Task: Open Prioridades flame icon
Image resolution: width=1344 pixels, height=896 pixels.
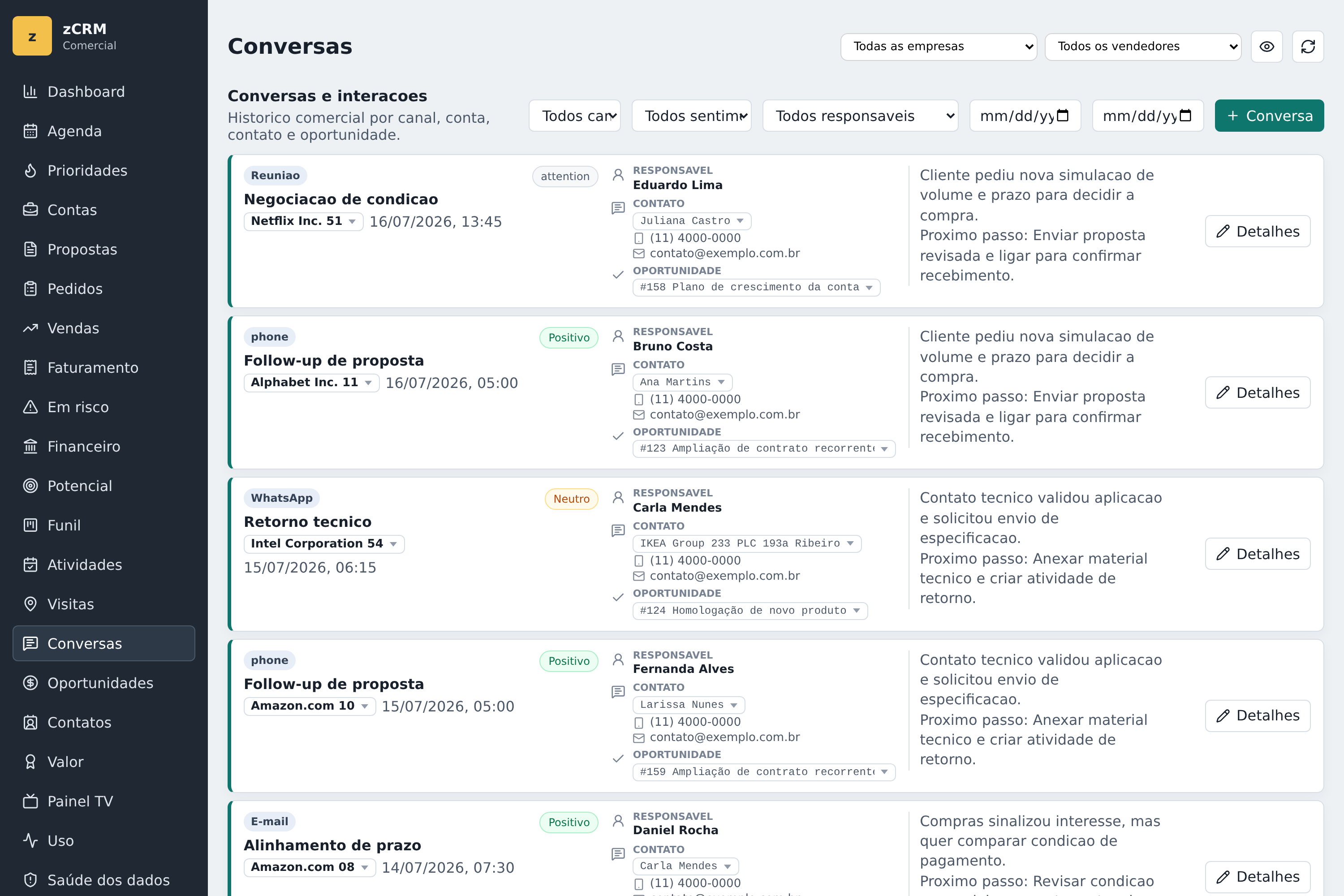Action: click(x=30, y=170)
